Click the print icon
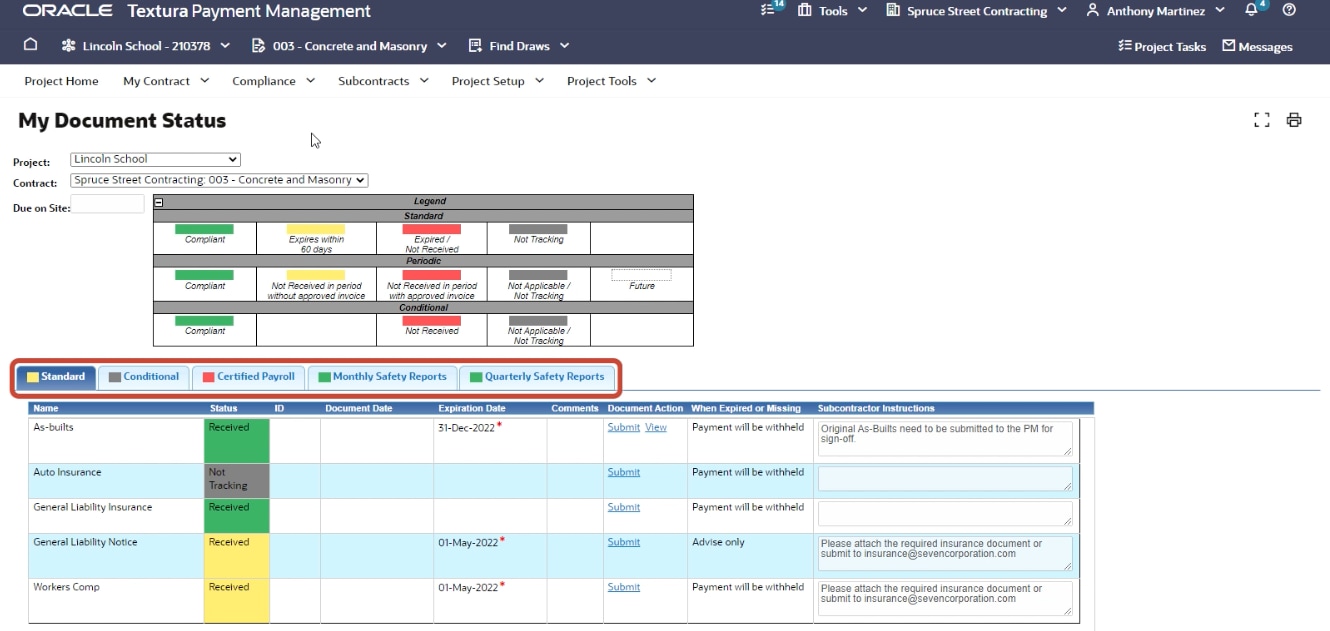 (1294, 120)
